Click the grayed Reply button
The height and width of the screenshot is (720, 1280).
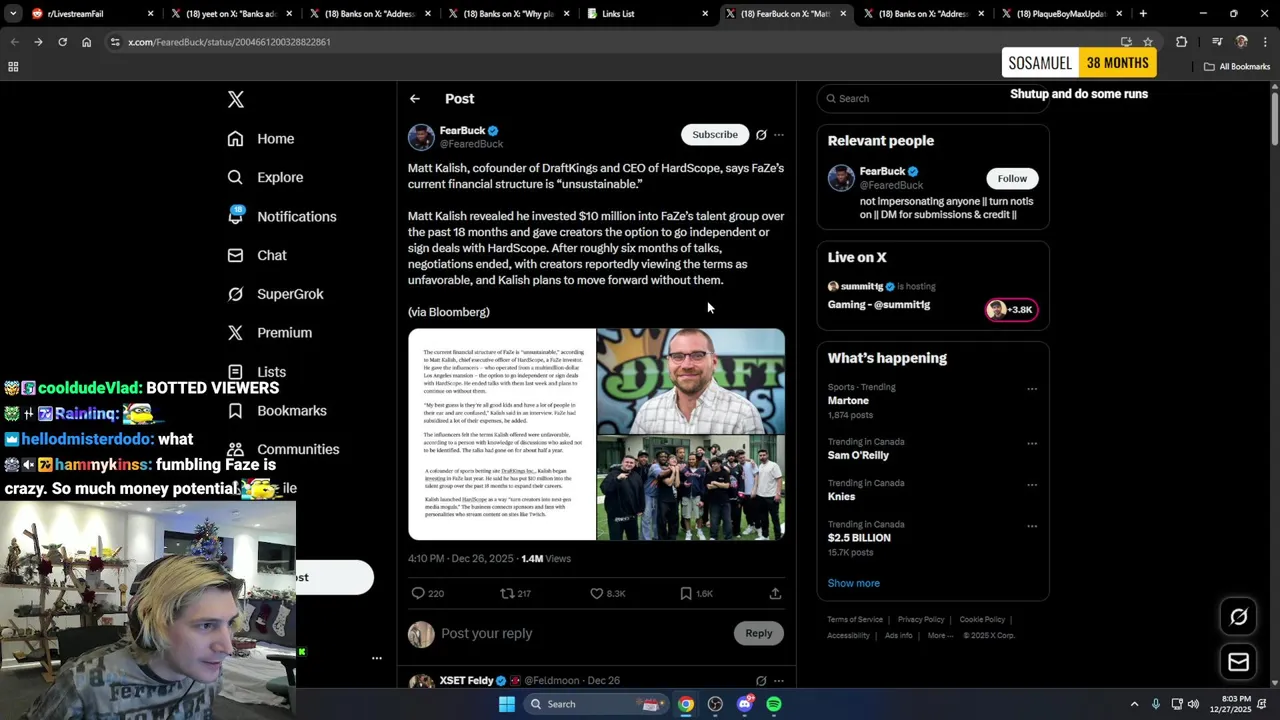(759, 633)
